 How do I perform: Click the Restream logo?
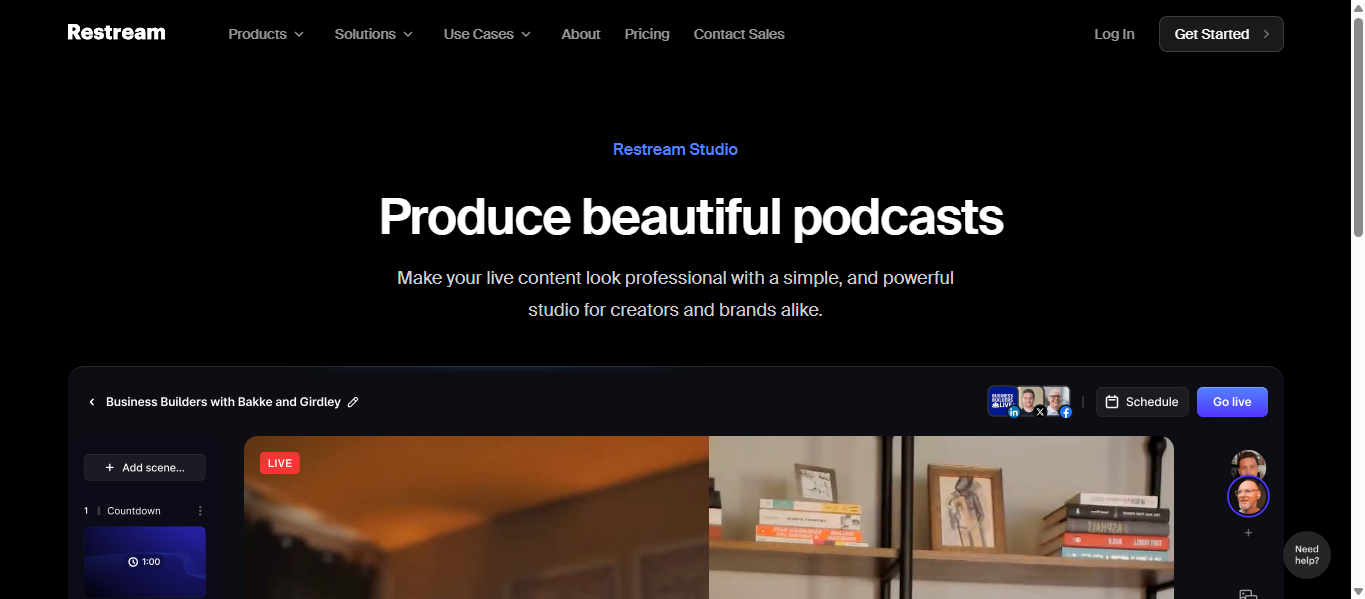(115, 32)
